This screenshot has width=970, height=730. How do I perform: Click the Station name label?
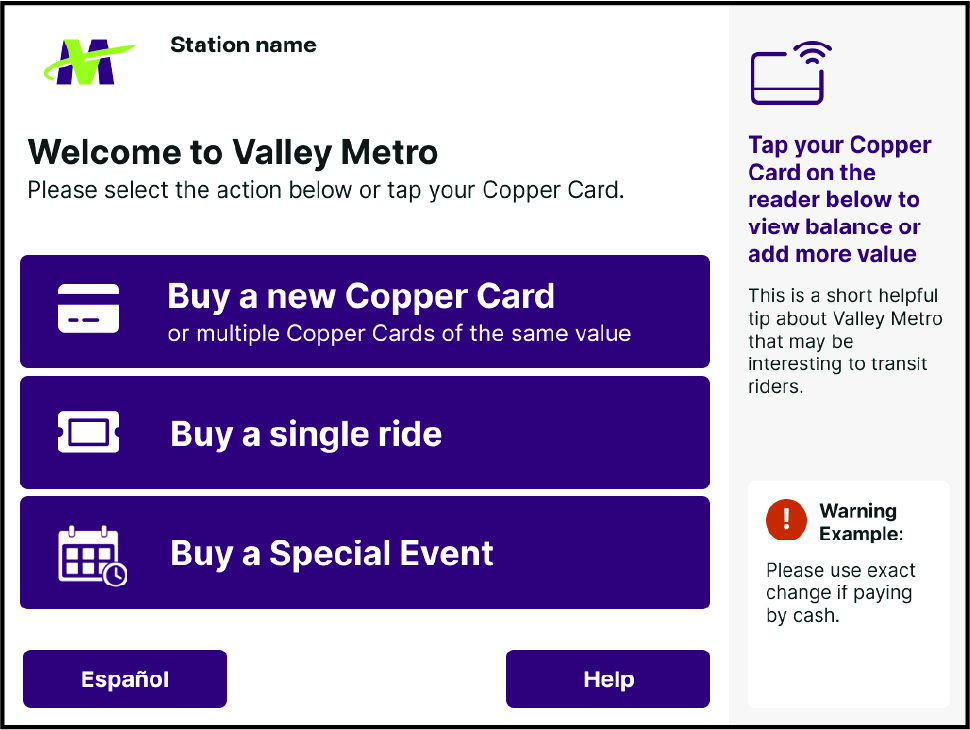243,45
